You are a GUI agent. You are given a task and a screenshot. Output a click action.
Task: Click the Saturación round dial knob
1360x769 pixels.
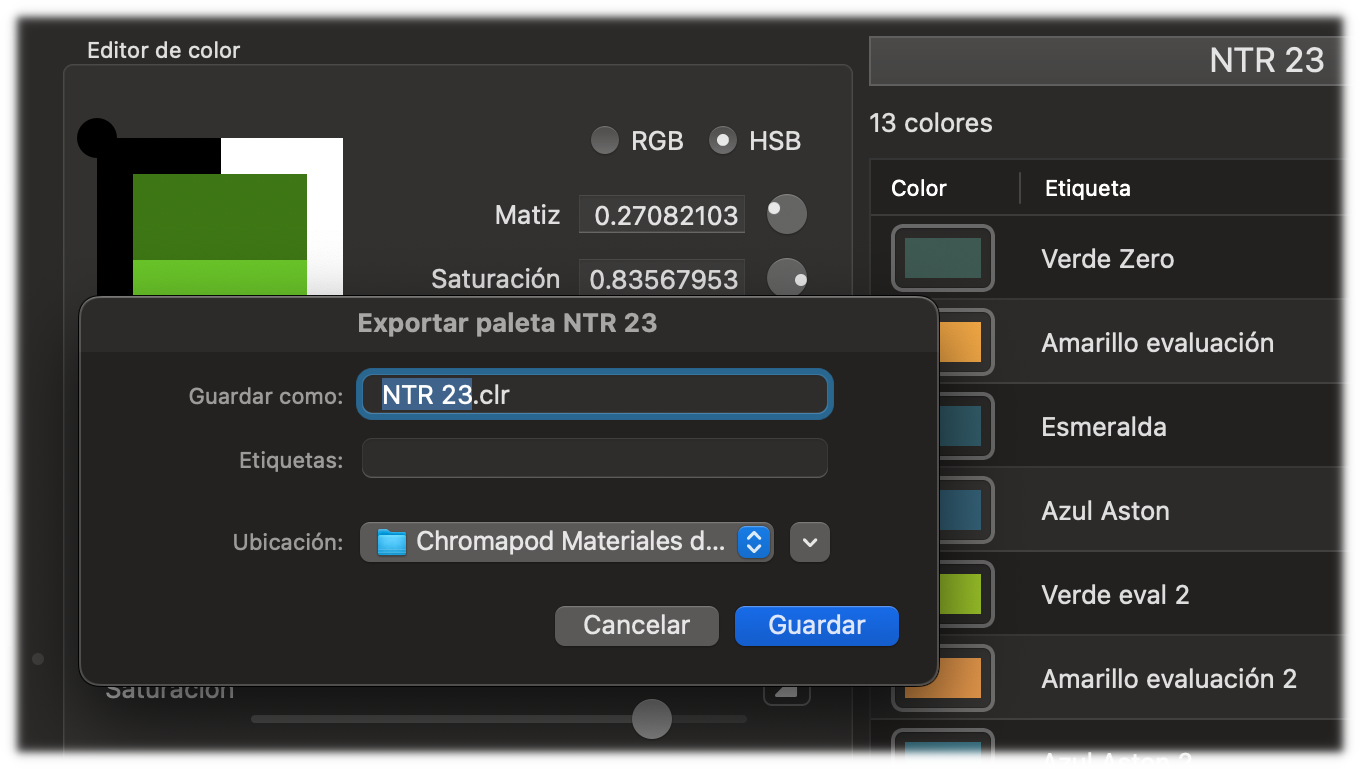[786, 278]
